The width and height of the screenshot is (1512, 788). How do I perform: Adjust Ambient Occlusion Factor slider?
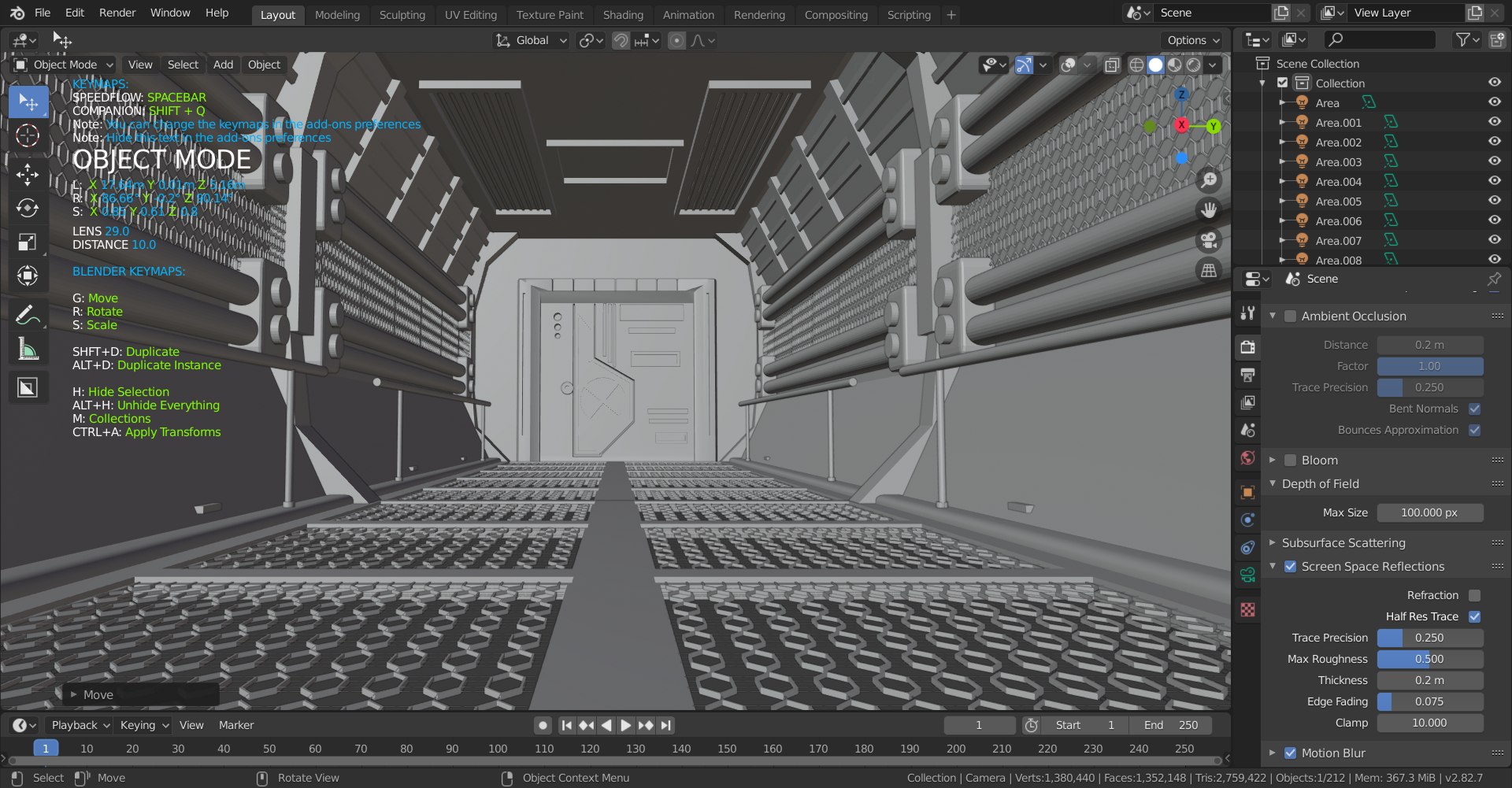coord(1429,366)
